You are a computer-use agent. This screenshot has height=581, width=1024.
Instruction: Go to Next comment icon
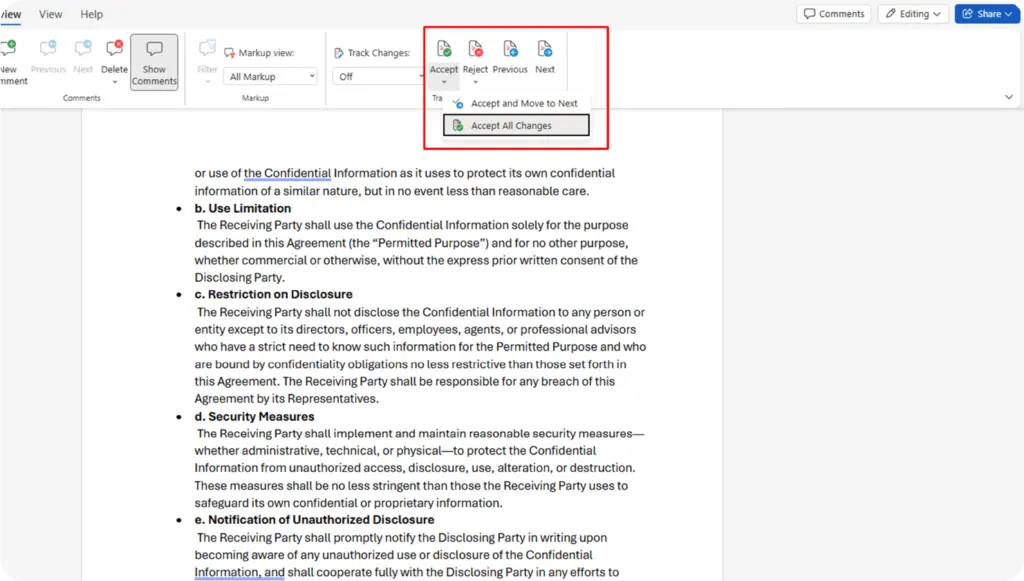pos(83,48)
